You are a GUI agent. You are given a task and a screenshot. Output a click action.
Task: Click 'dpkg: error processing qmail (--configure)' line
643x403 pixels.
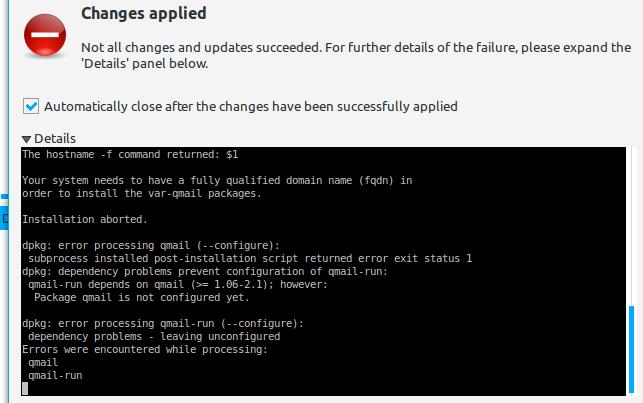coord(150,246)
